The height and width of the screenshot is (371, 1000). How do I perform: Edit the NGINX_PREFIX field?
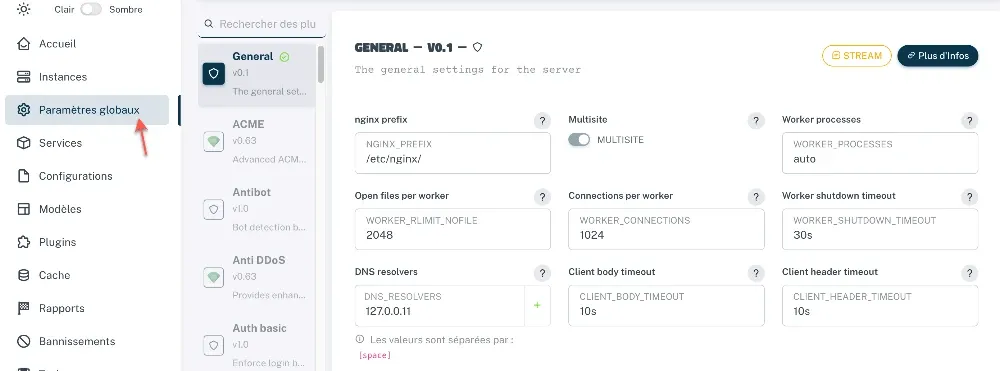452,153
